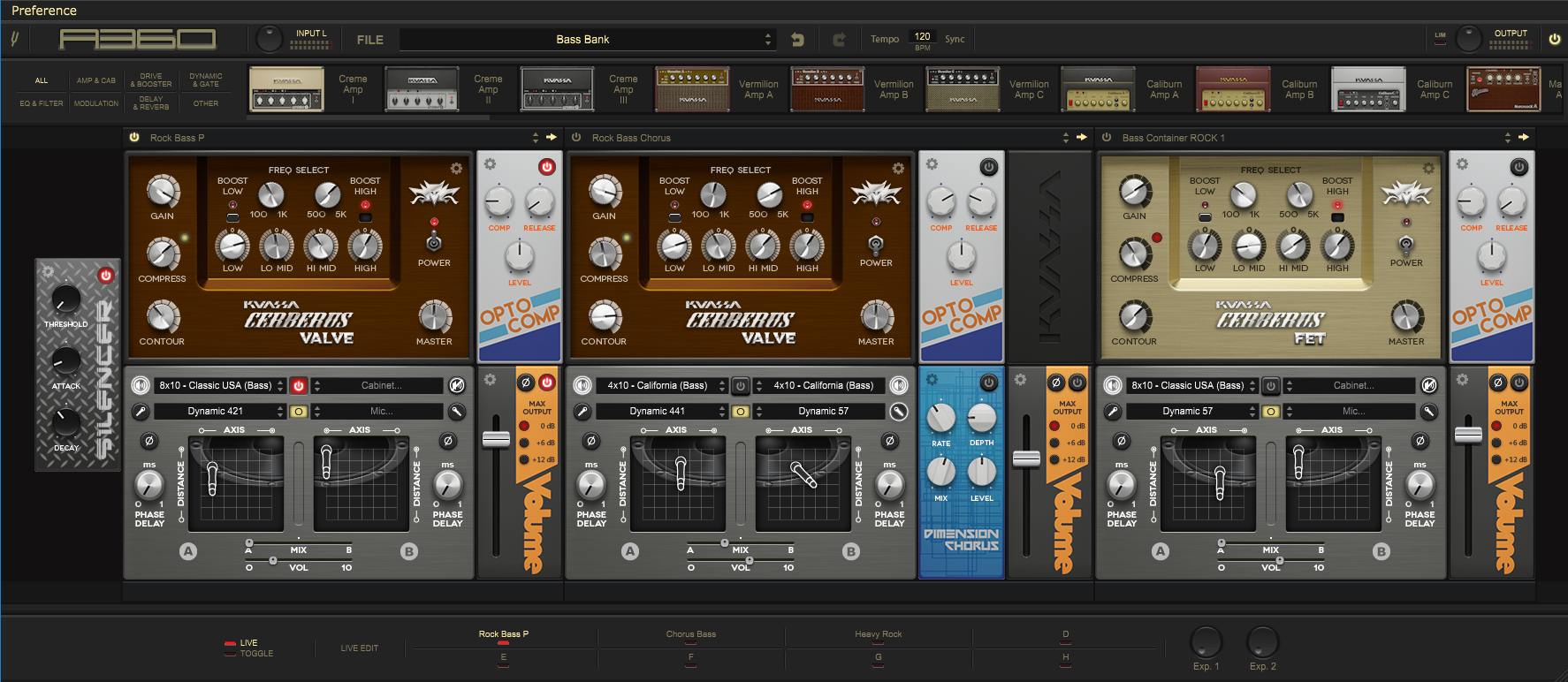Toggle power of Rock Bass P container
The image size is (1568, 682).
point(134,138)
